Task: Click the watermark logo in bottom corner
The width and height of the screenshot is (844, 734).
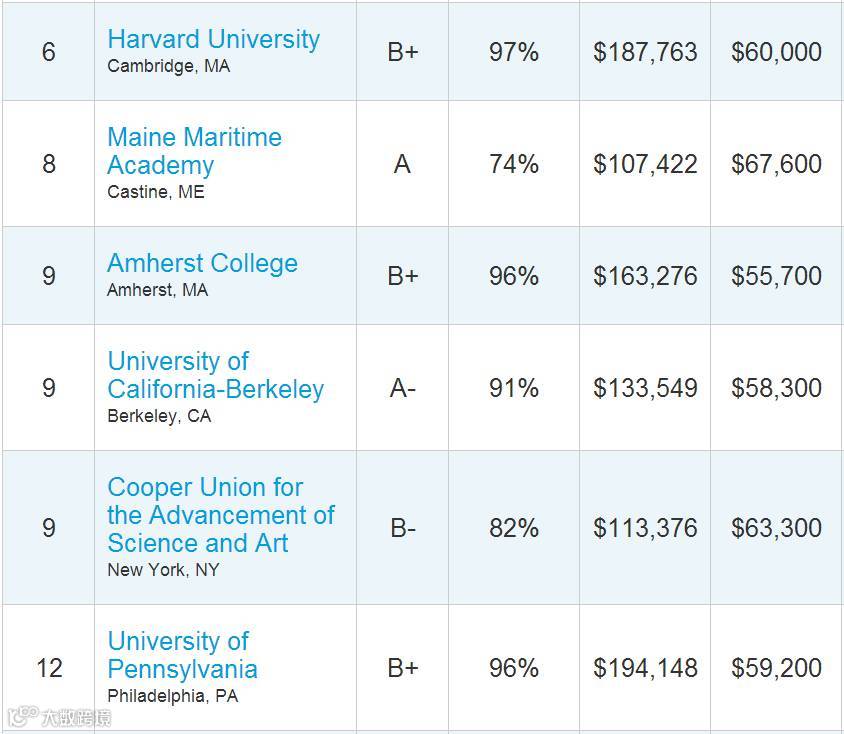Action: [58, 717]
